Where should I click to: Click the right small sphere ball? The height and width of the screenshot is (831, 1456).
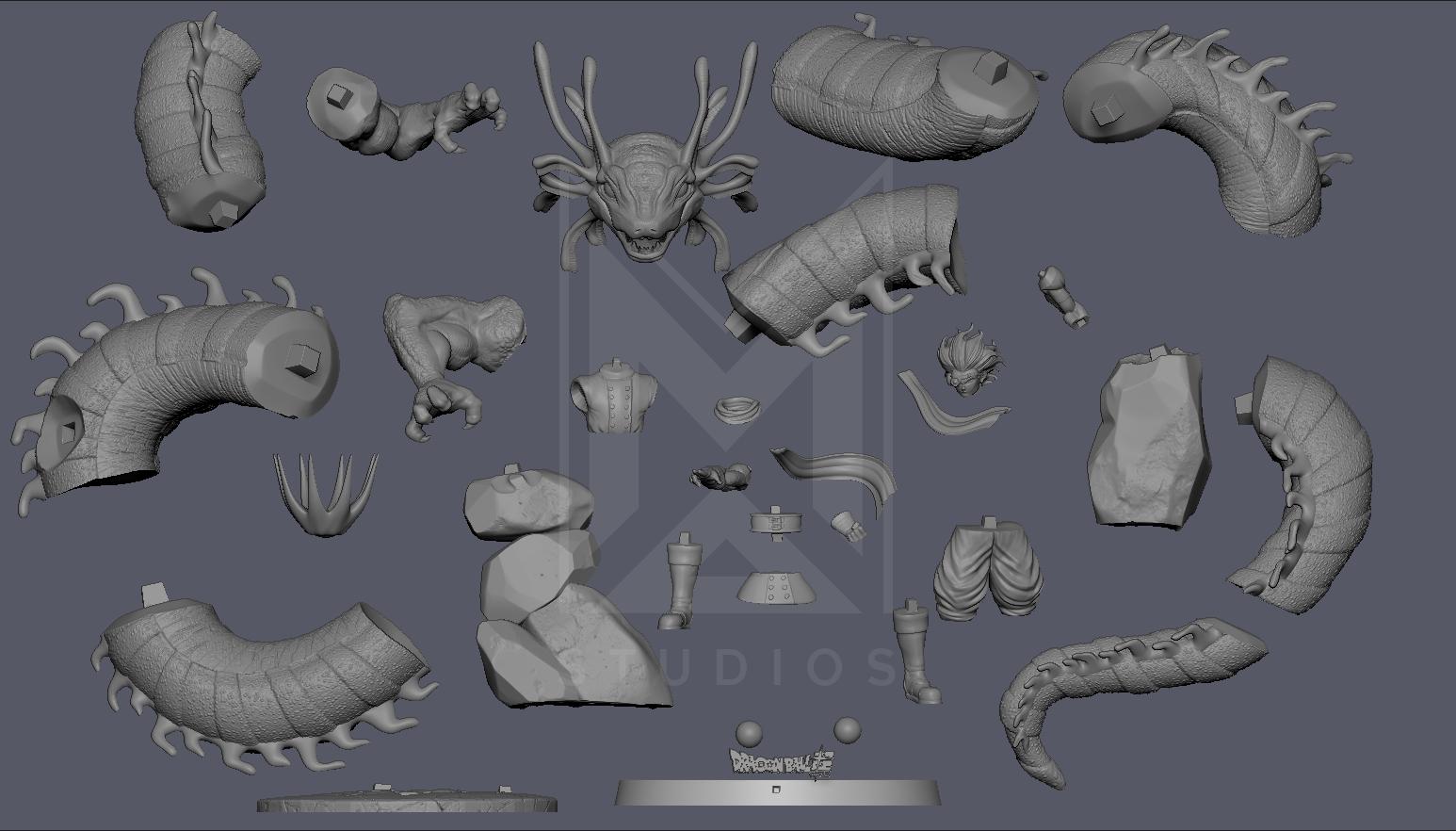coord(847,730)
